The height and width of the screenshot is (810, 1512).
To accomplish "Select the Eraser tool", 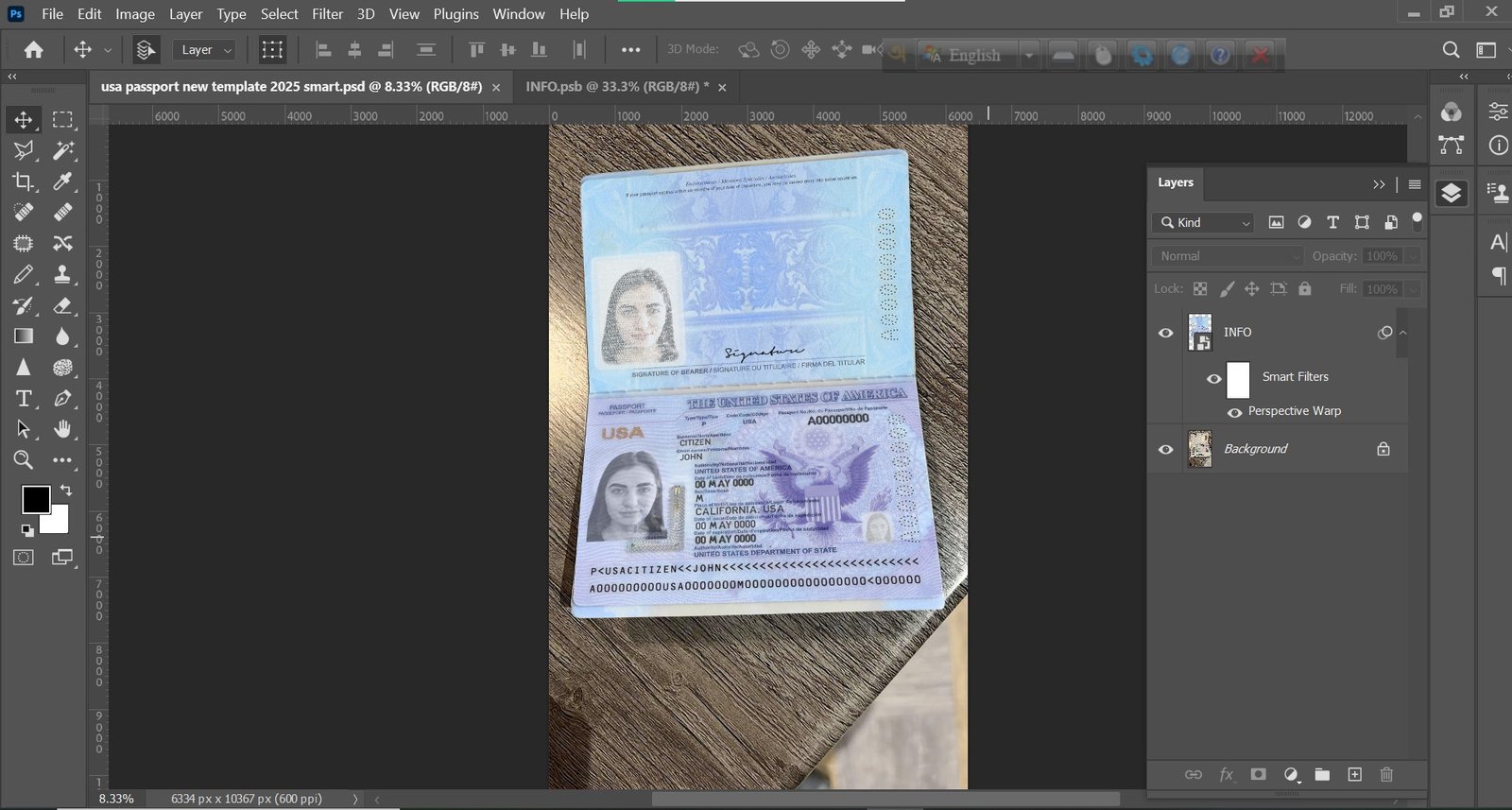I will 63,305.
